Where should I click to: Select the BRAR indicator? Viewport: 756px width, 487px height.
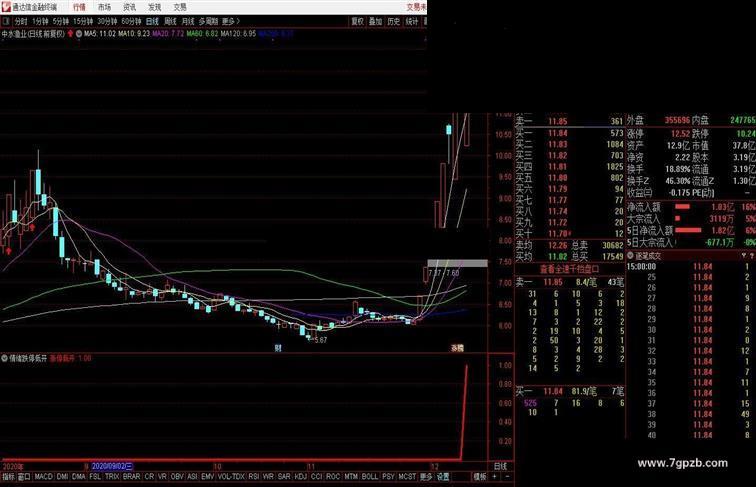(x=132, y=477)
